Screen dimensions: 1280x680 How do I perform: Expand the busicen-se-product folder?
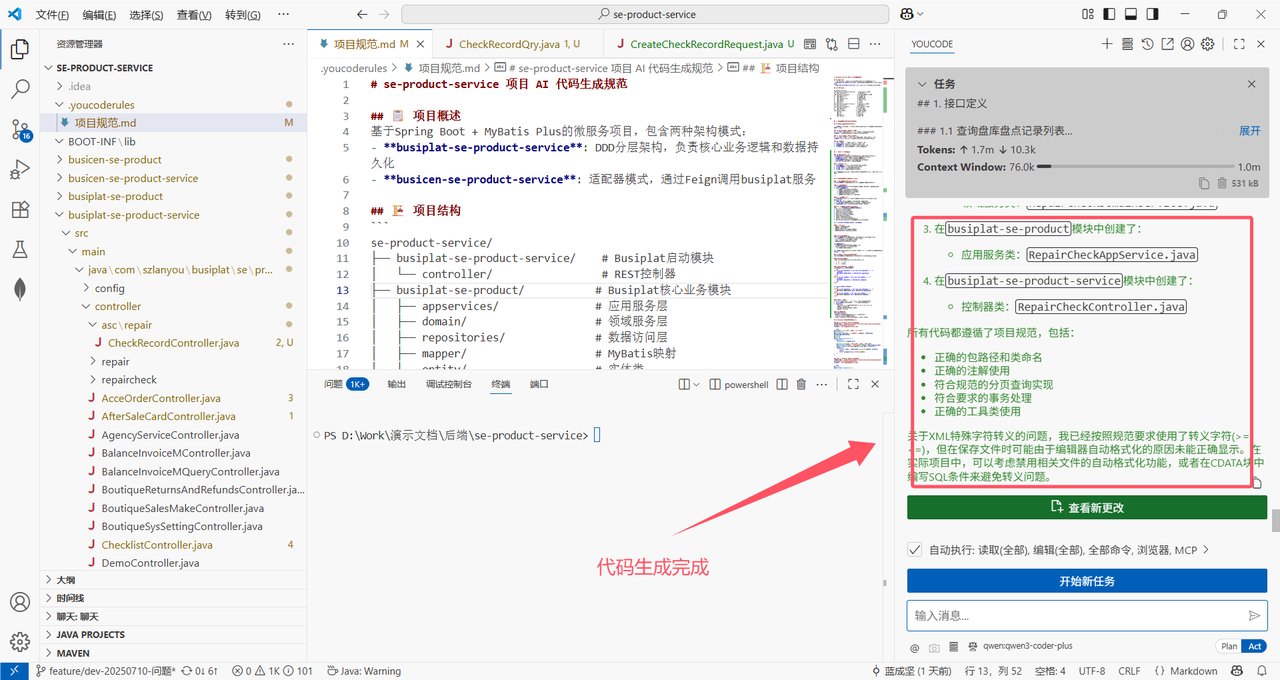pos(114,159)
